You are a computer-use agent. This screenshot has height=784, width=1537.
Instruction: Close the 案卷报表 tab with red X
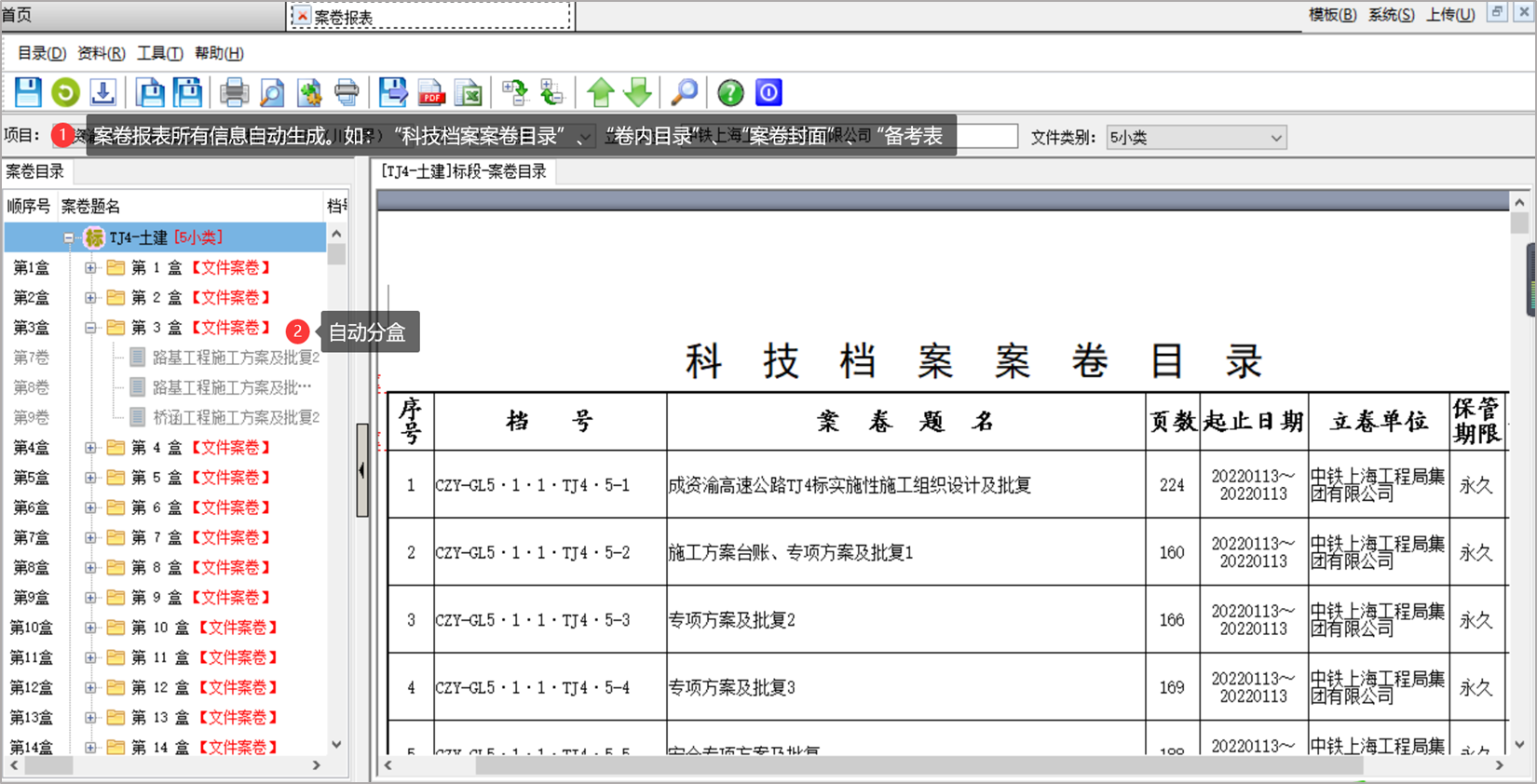coord(303,16)
